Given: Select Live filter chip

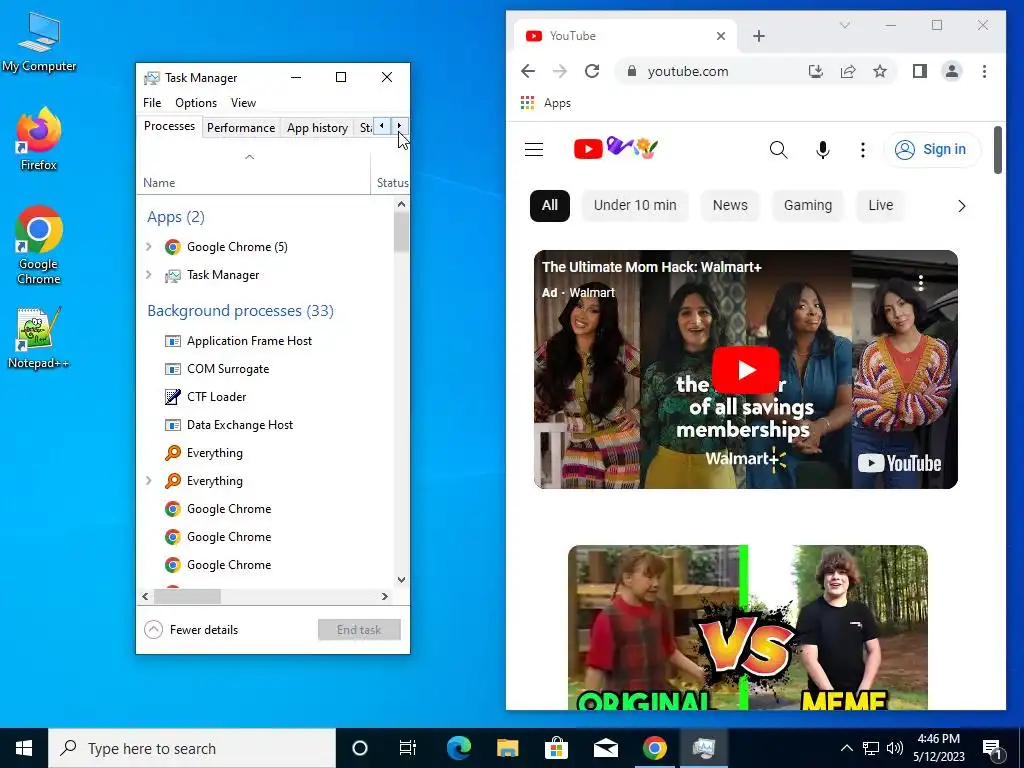Looking at the screenshot, I should coord(880,205).
